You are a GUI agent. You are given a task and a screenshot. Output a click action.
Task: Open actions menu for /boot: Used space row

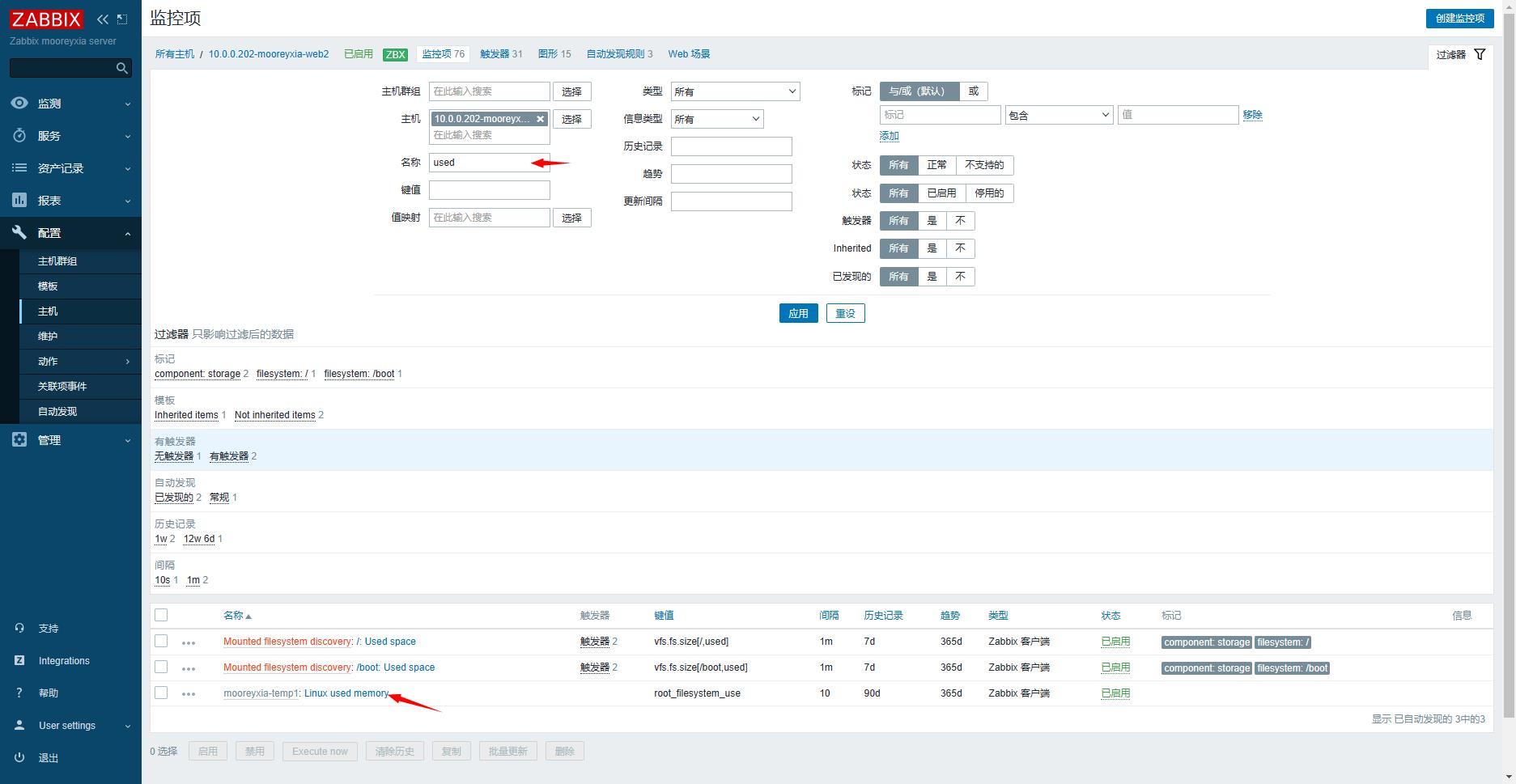pos(189,668)
